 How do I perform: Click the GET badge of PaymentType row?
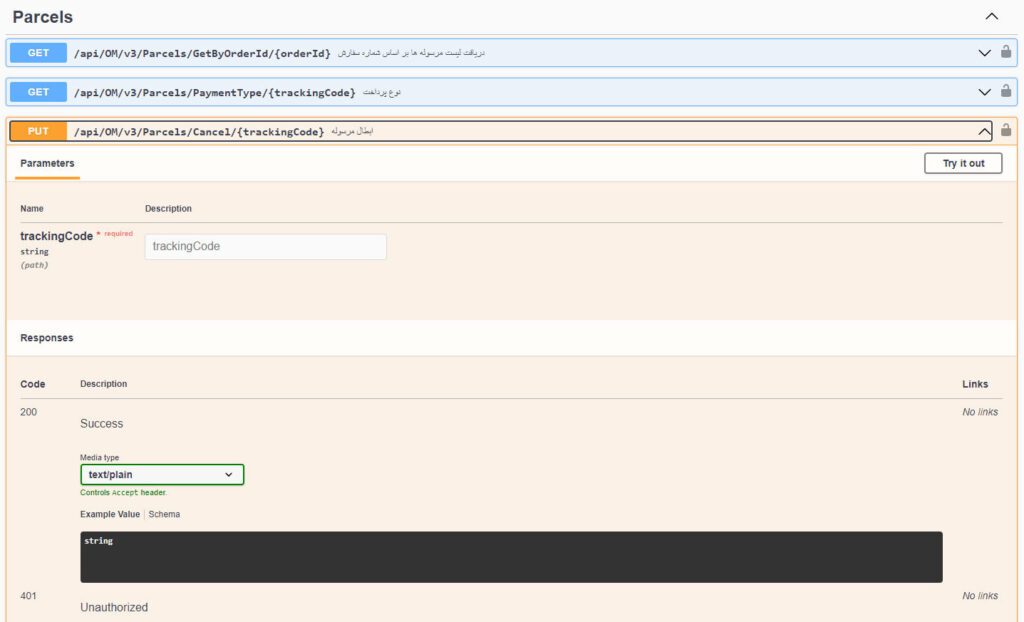38,92
